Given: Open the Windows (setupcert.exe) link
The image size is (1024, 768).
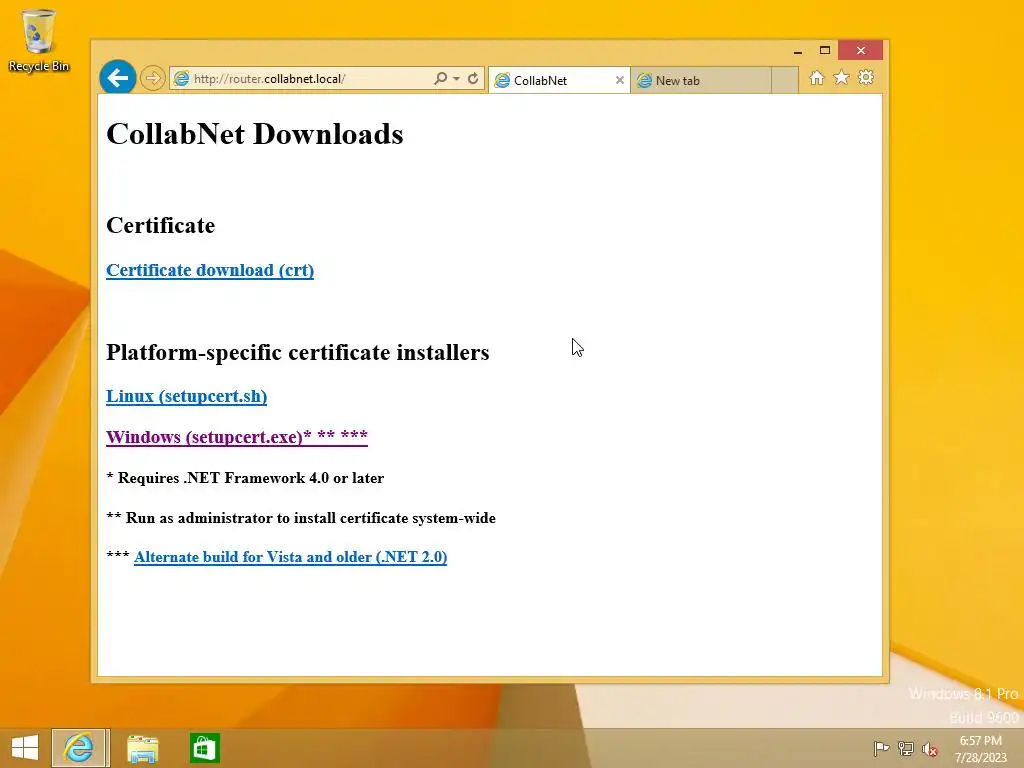Looking at the screenshot, I should point(236,437).
